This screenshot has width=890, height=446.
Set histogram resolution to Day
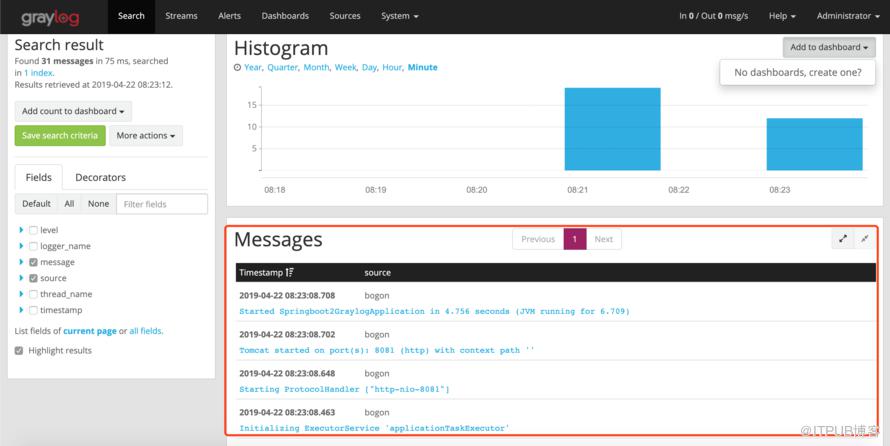click(x=369, y=67)
